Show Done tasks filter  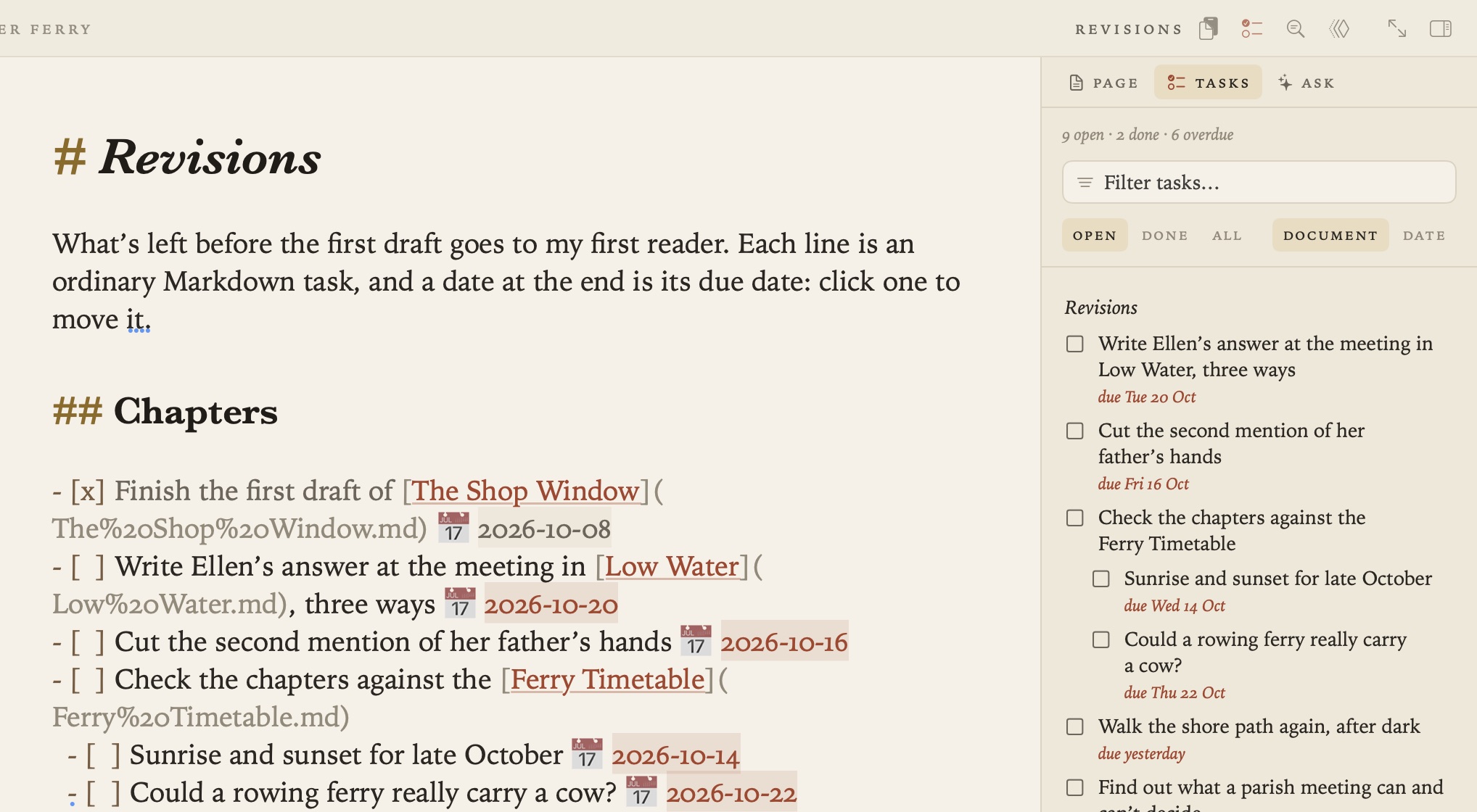(x=1164, y=236)
